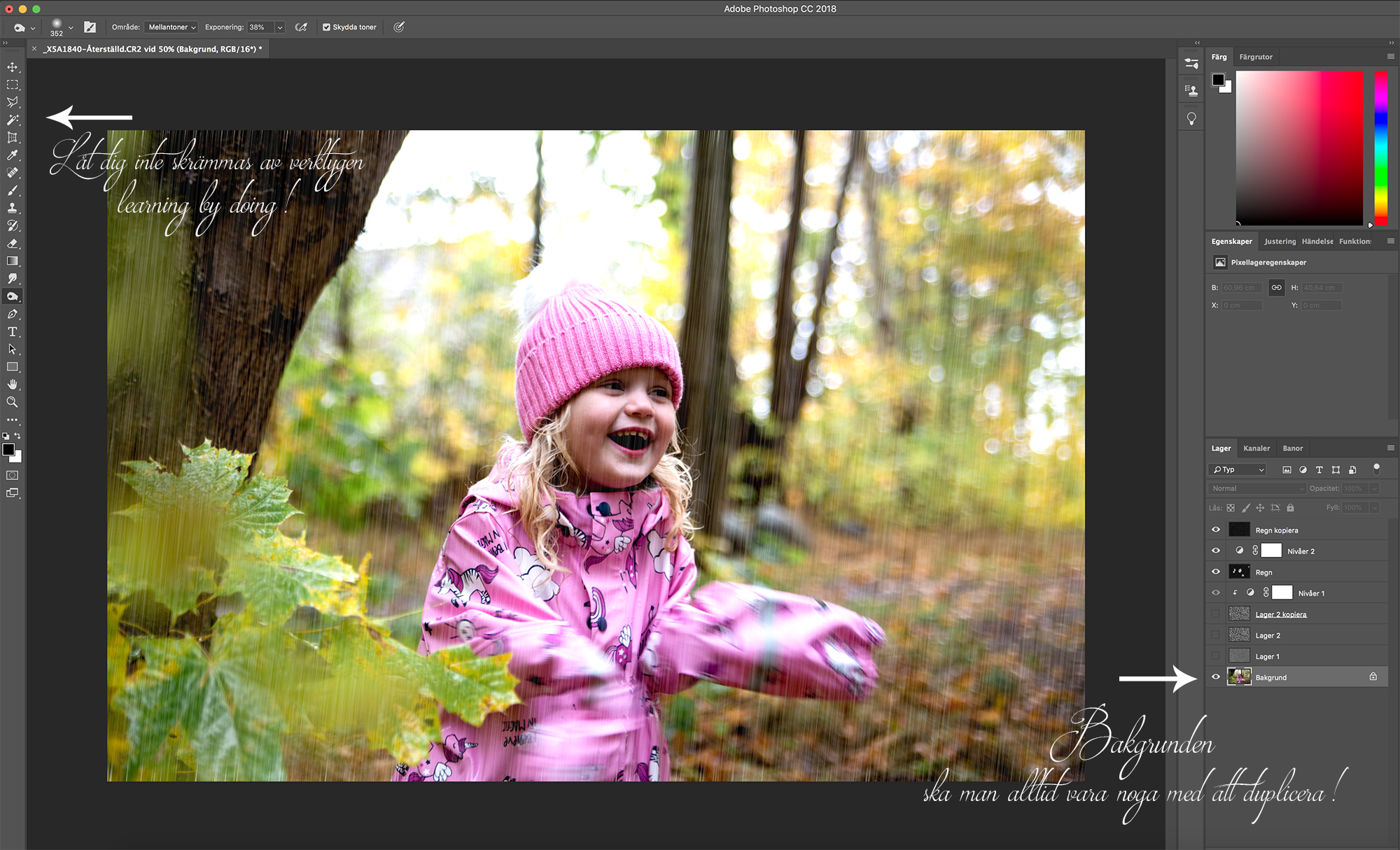1400x850 pixels.
Task: Toggle pressure-for-size icon in options bar
Action: [x=399, y=27]
